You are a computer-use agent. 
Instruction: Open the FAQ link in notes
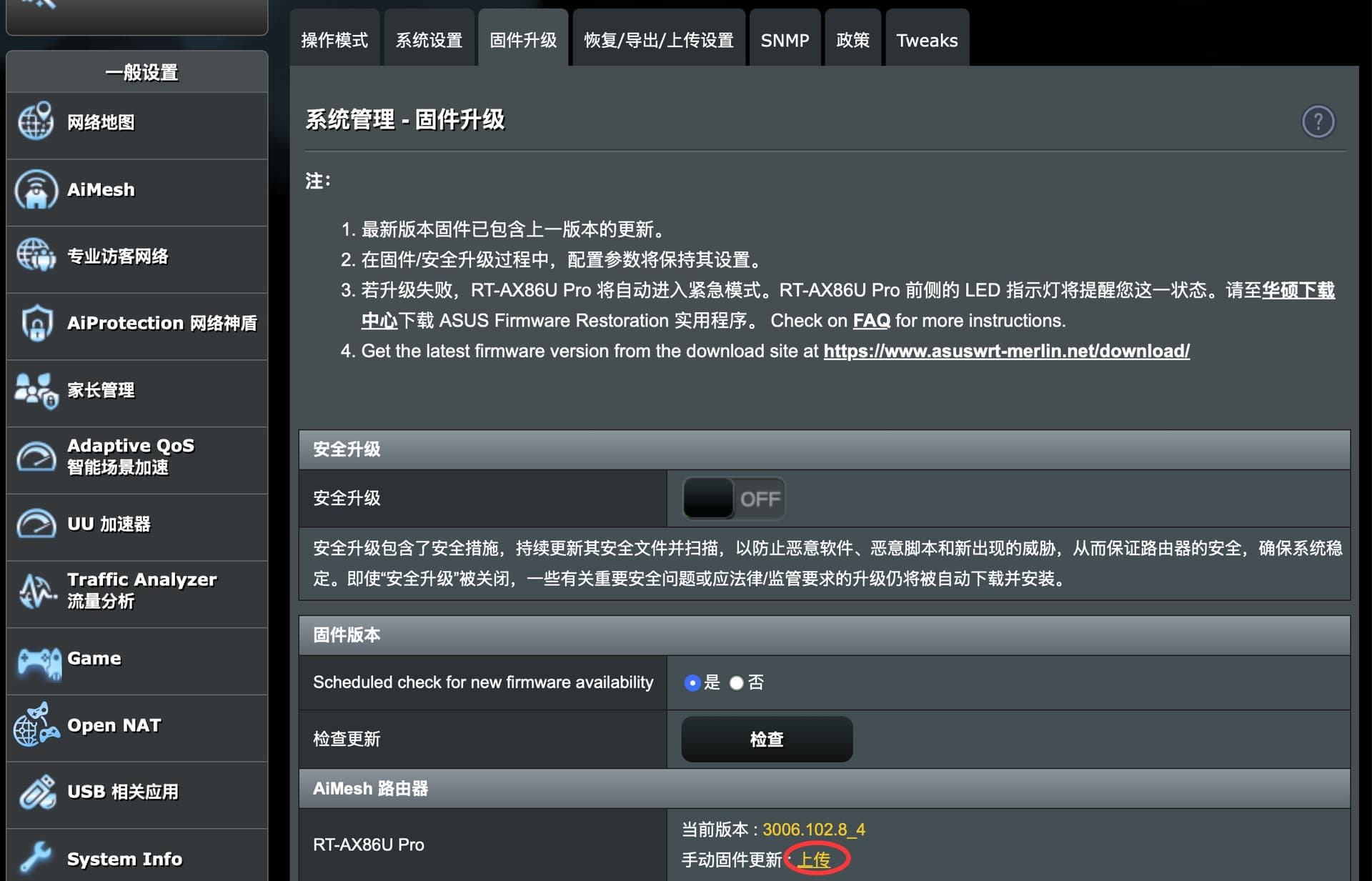pos(871,320)
